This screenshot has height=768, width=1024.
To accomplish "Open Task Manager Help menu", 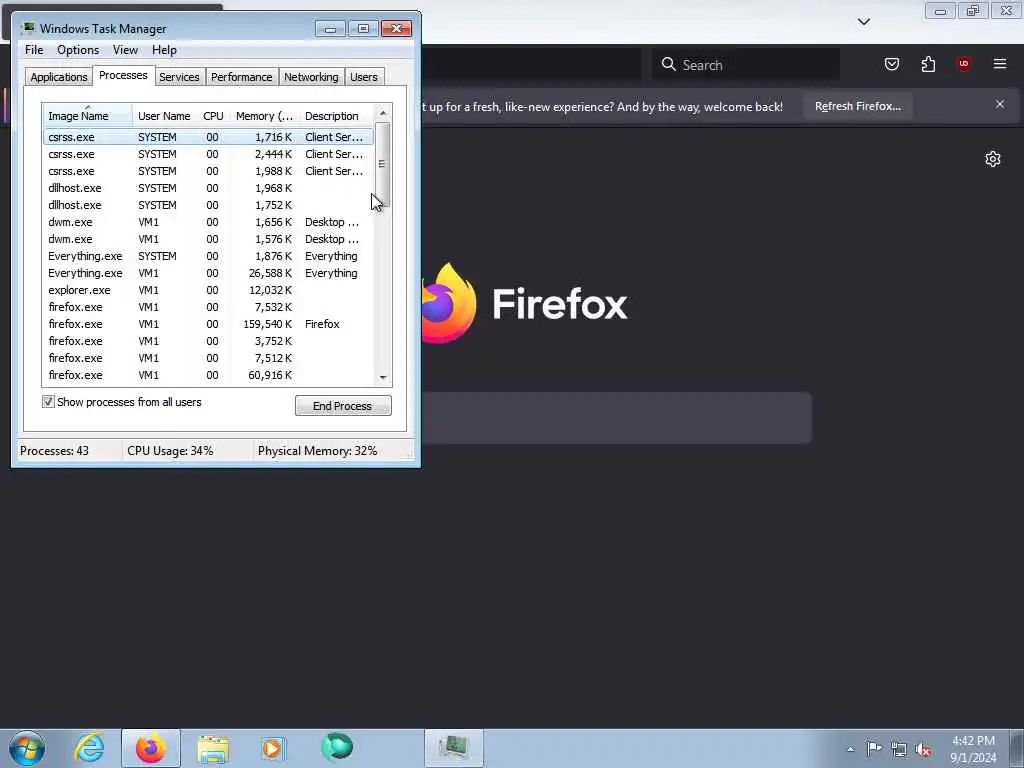I will coord(164,50).
